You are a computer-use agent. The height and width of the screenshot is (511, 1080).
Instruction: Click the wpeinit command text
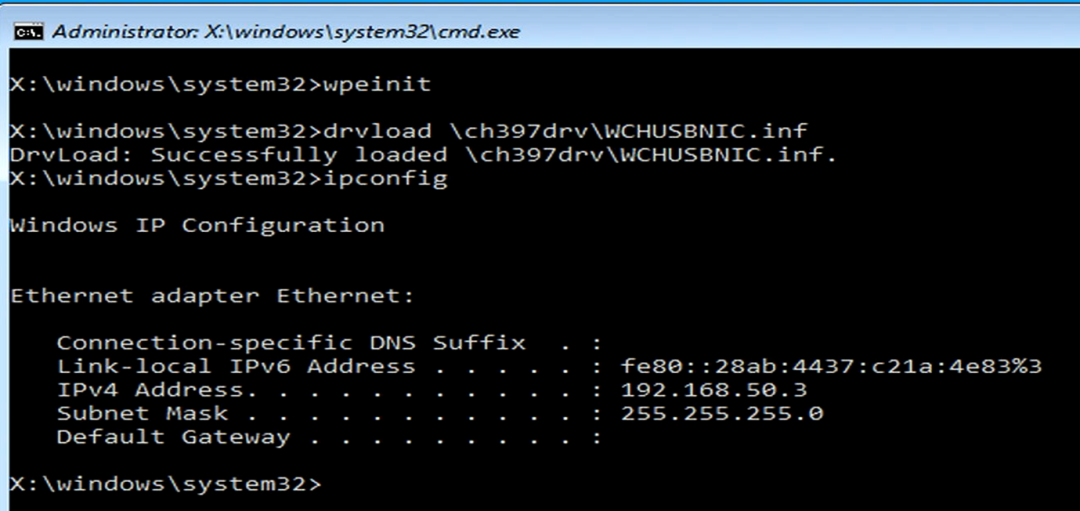click(x=377, y=84)
